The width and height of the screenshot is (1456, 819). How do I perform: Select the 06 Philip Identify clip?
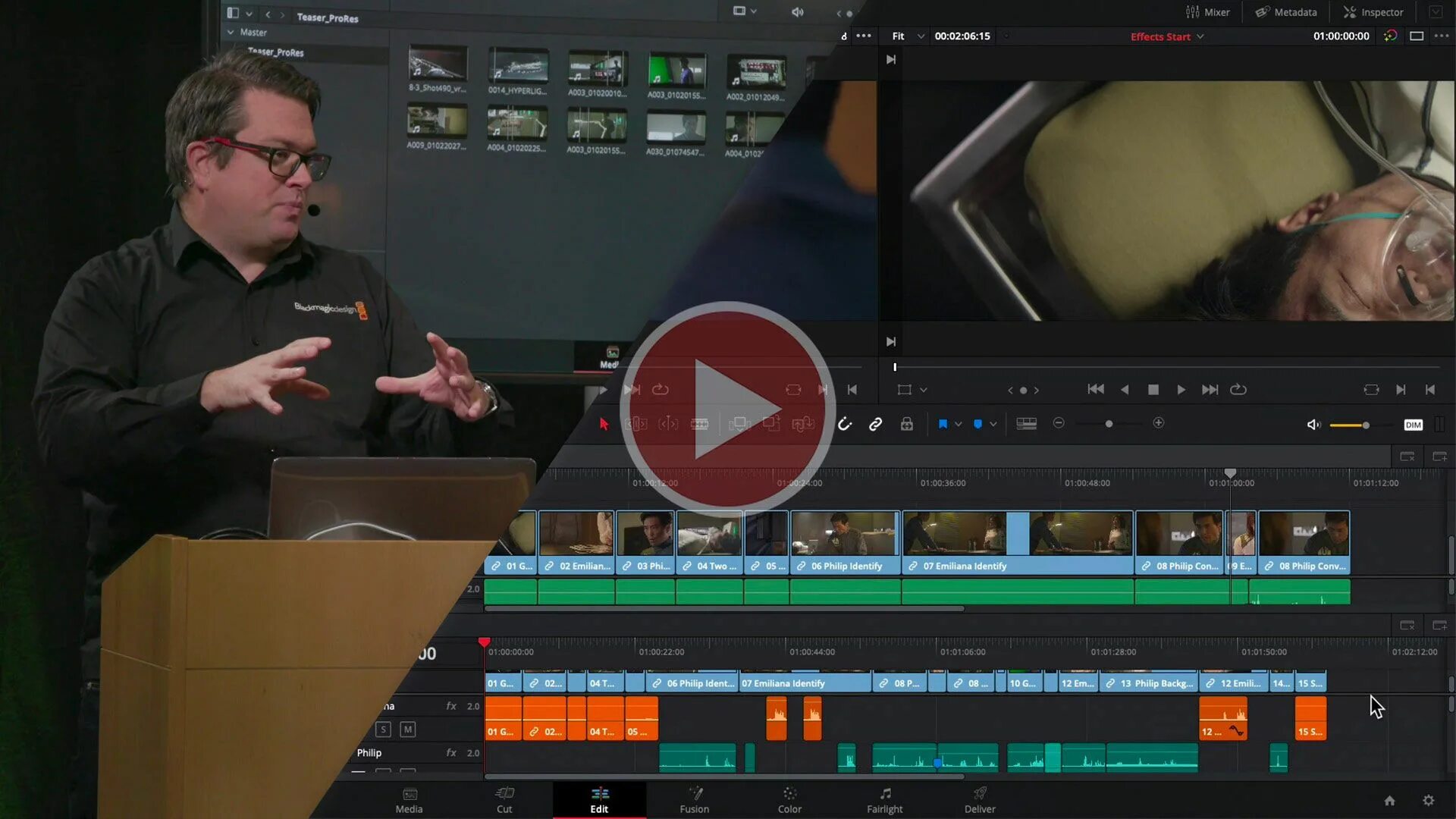(845, 543)
